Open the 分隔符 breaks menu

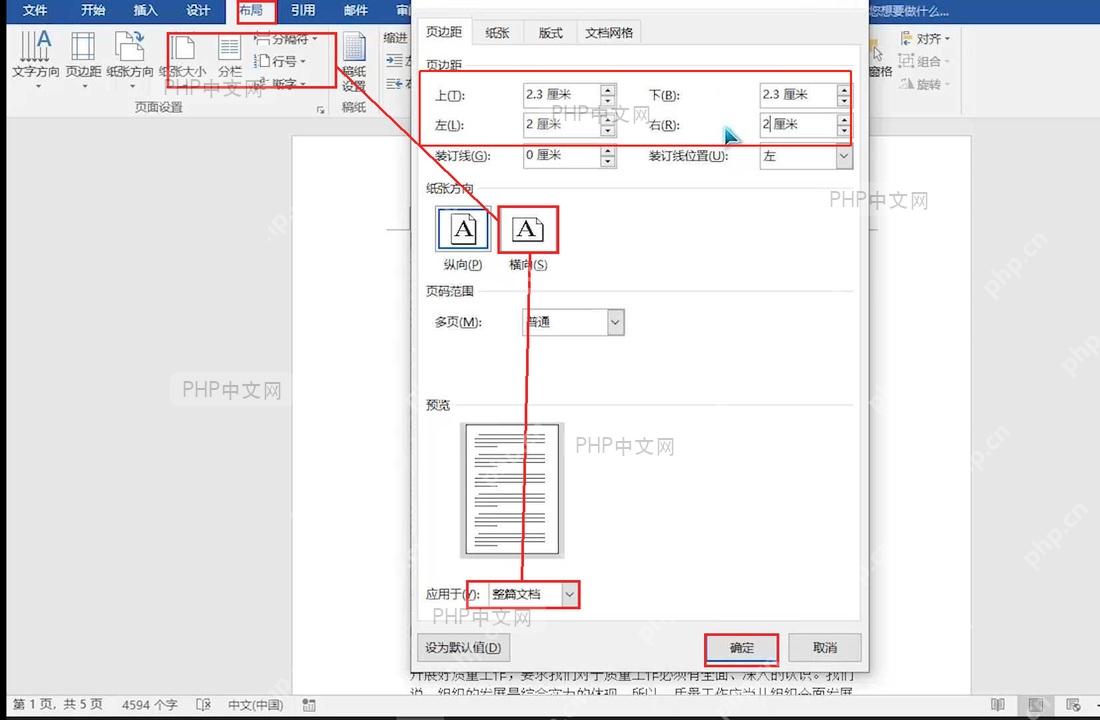[286, 39]
